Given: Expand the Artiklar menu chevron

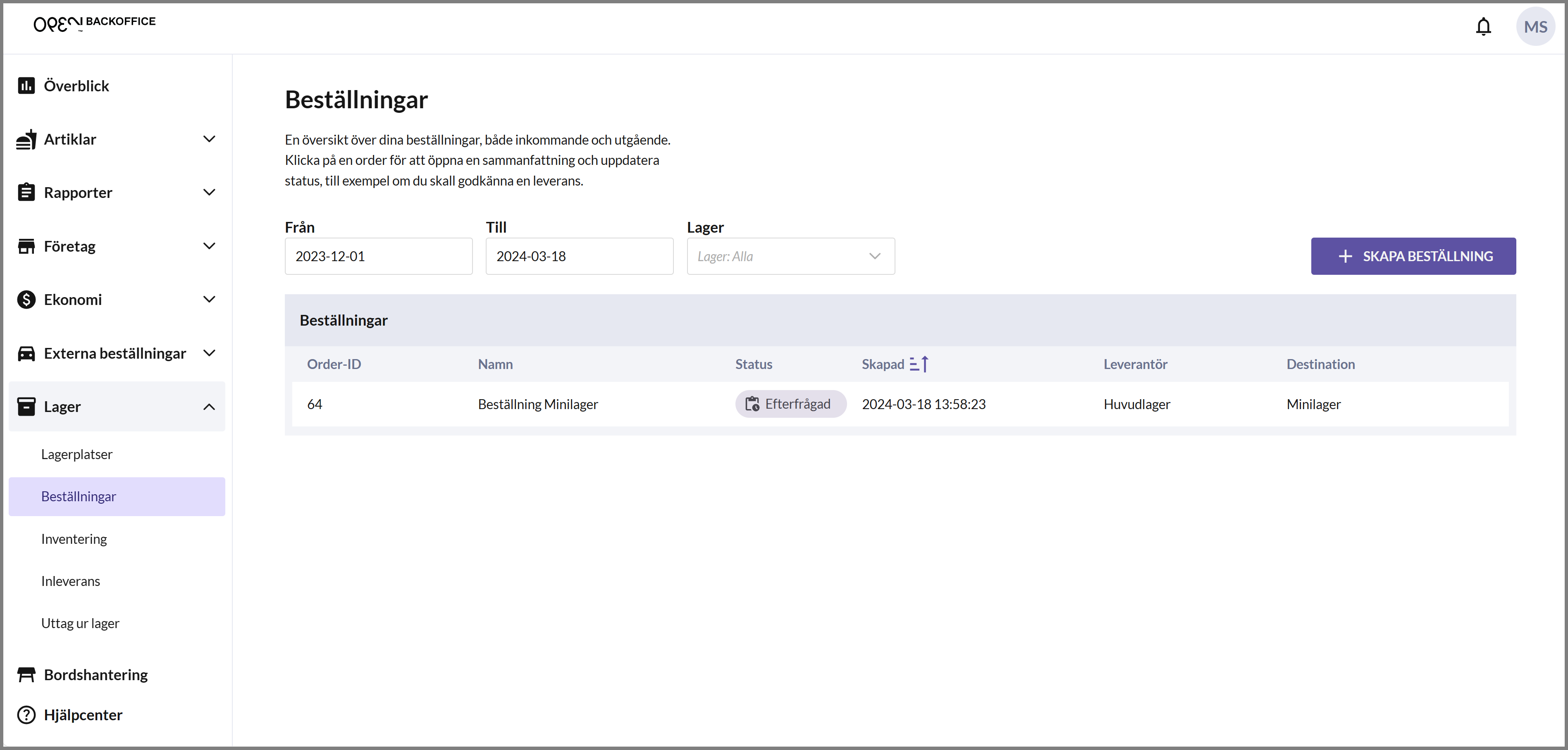Looking at the screenshot, I should coord(209,139).
